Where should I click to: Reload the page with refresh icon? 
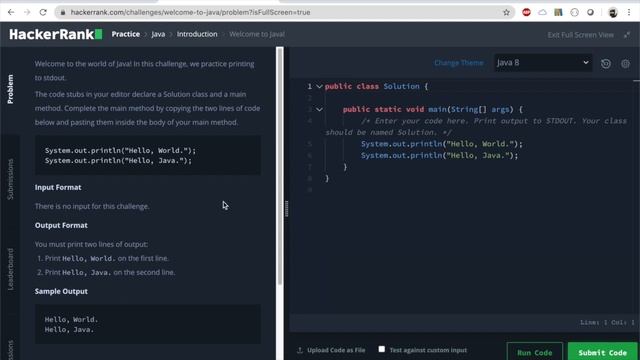(43, 12)
